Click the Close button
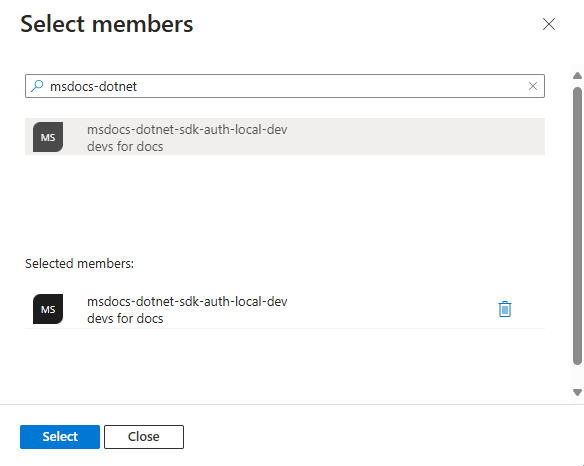Screen dimensions: 584x466 [144, 437]
